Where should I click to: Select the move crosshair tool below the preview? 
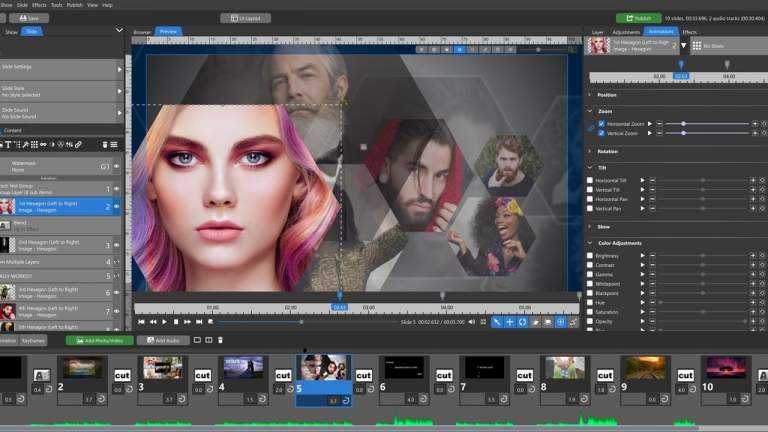point(510,322)
